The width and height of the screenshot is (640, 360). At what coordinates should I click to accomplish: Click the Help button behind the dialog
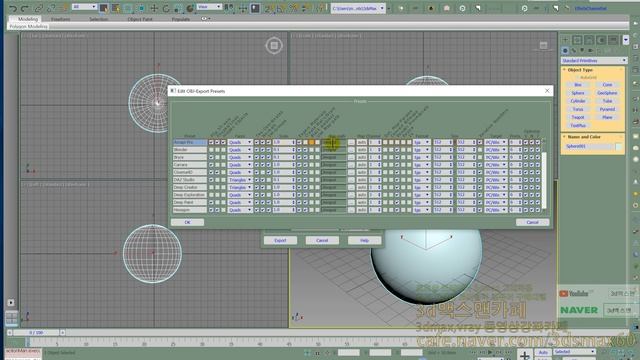pos(364,240)
